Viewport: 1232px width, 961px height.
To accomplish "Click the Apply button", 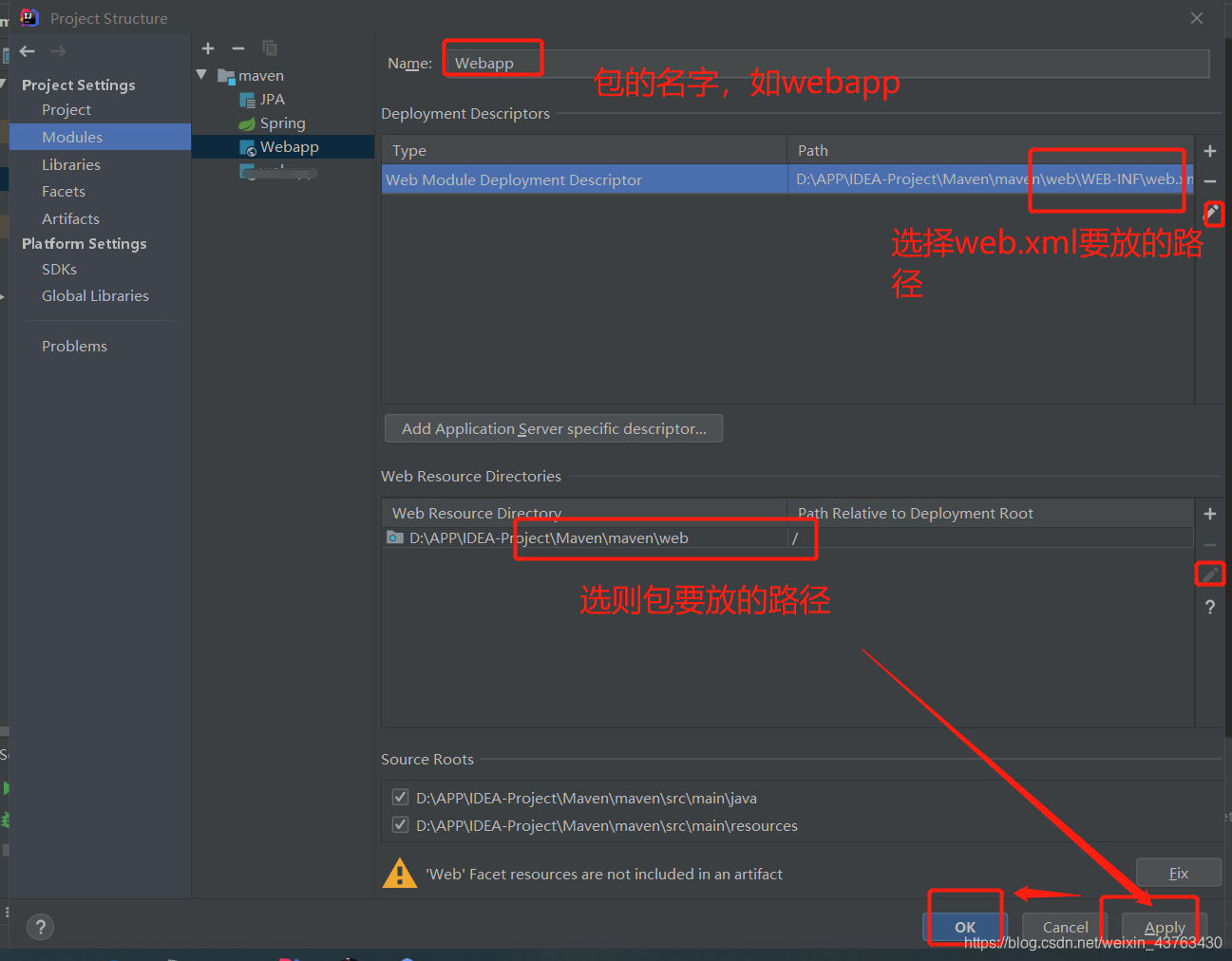I will [x=1165, y=927].
